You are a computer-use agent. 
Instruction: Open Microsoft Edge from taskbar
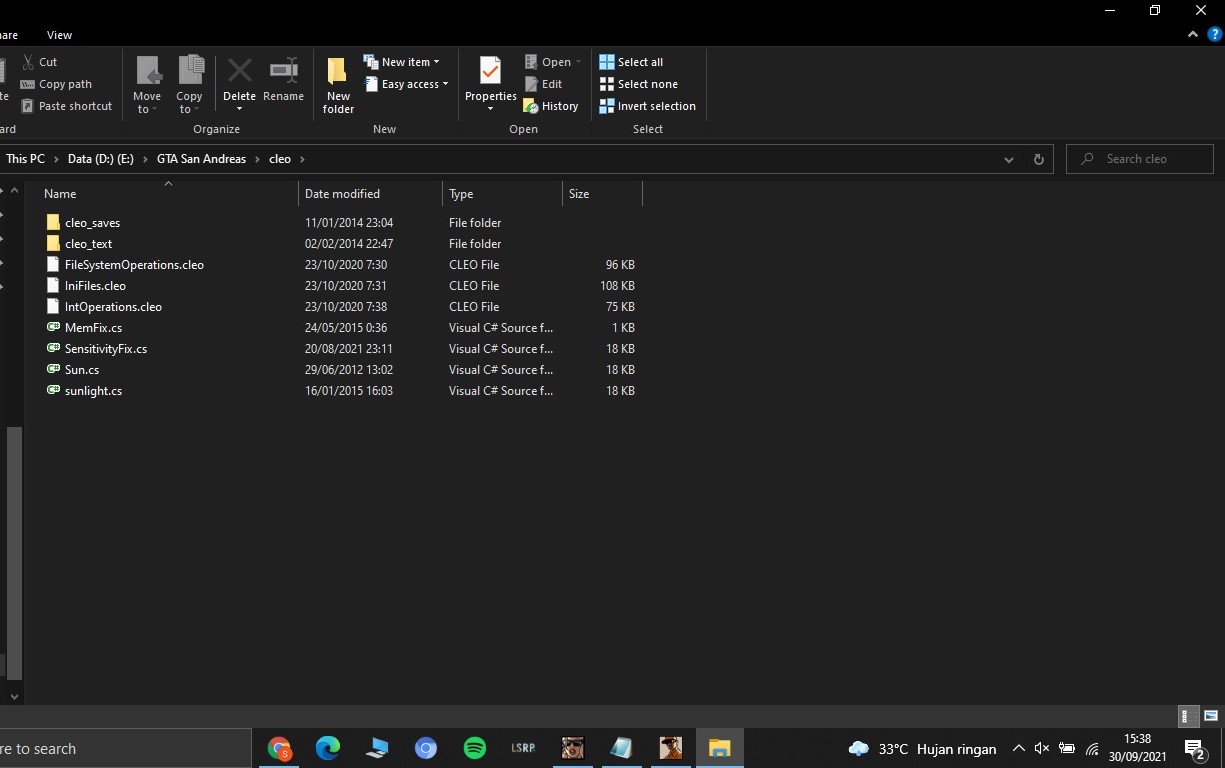(328, 748)
